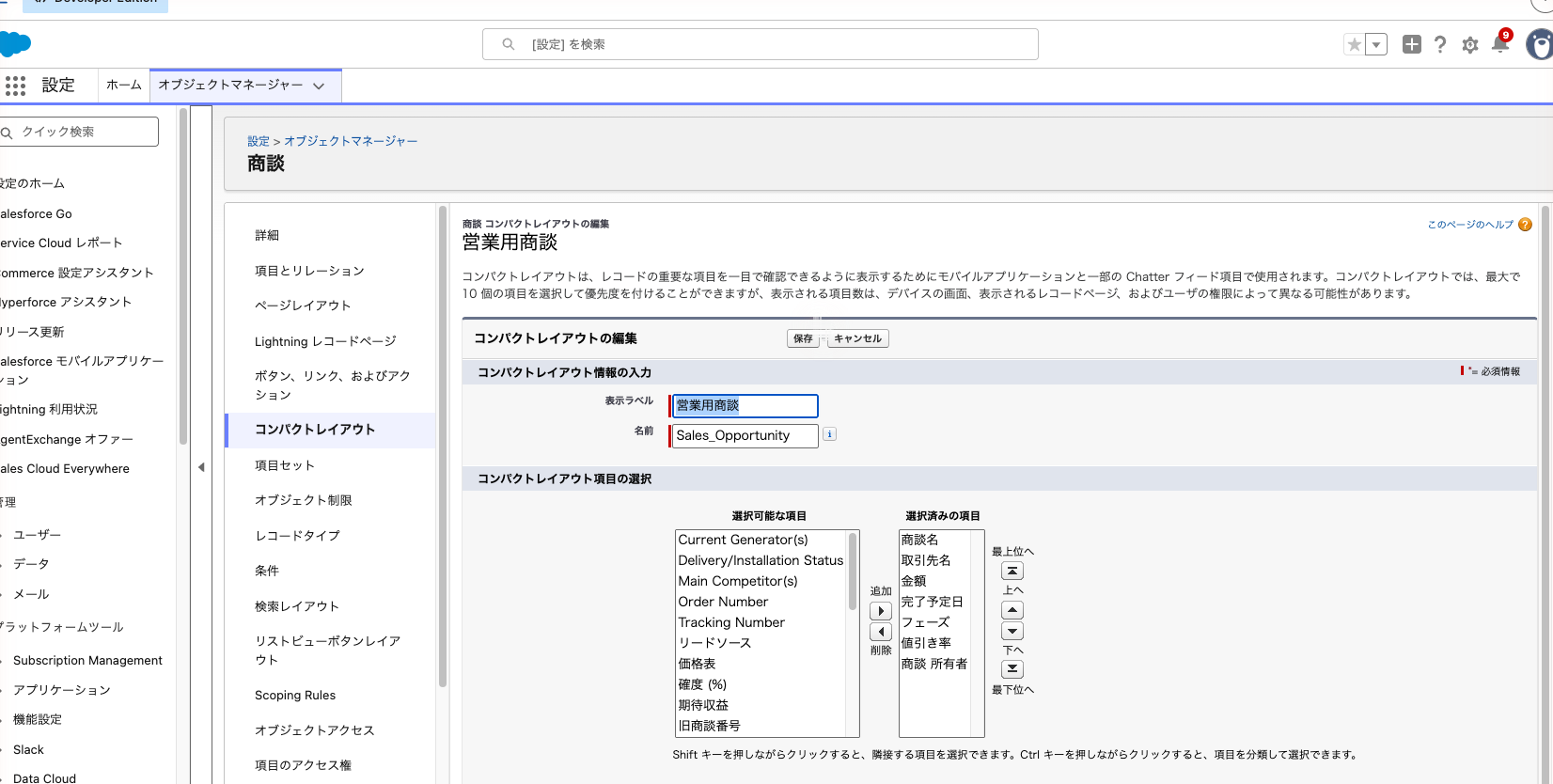Open コンパクトレイアウト in the object menu
This screenshot has height=784, width=1553.
tap(331, 430)
